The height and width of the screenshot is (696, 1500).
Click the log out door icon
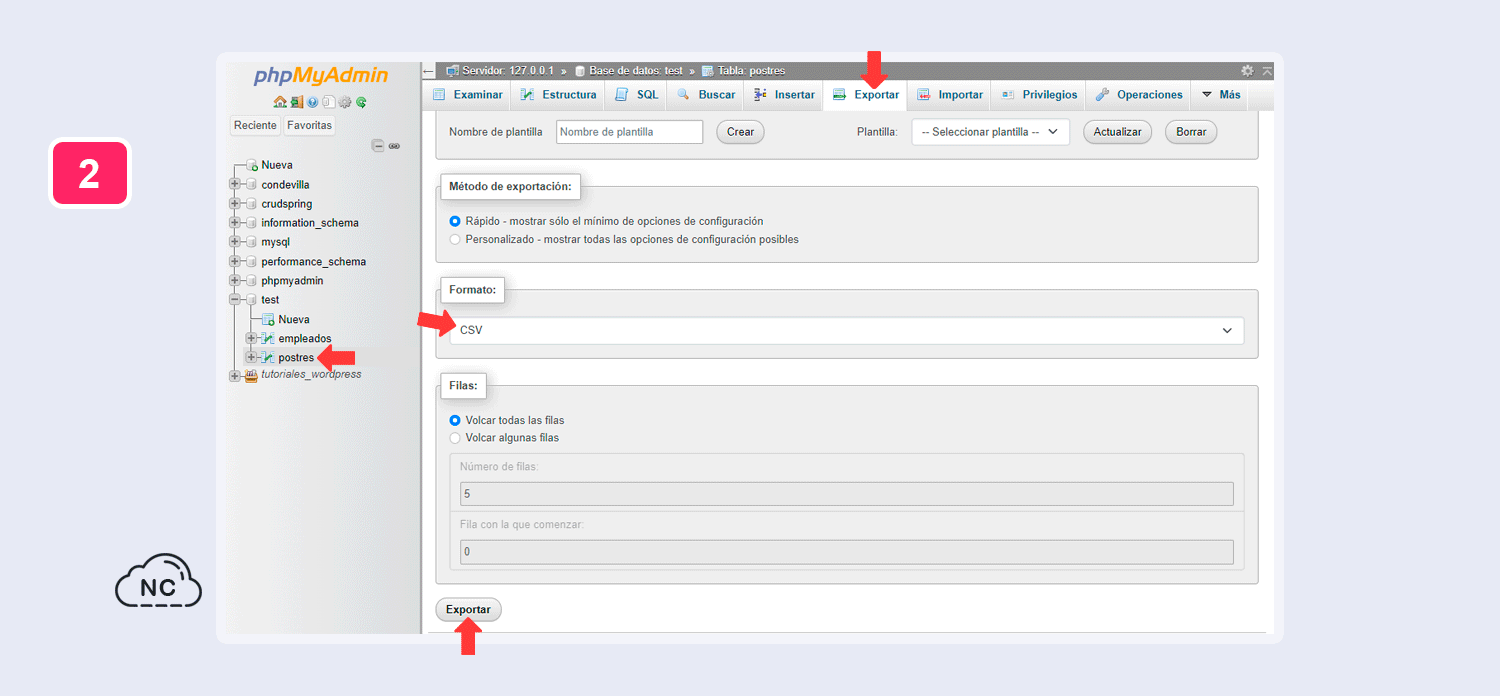click(297, 102)
